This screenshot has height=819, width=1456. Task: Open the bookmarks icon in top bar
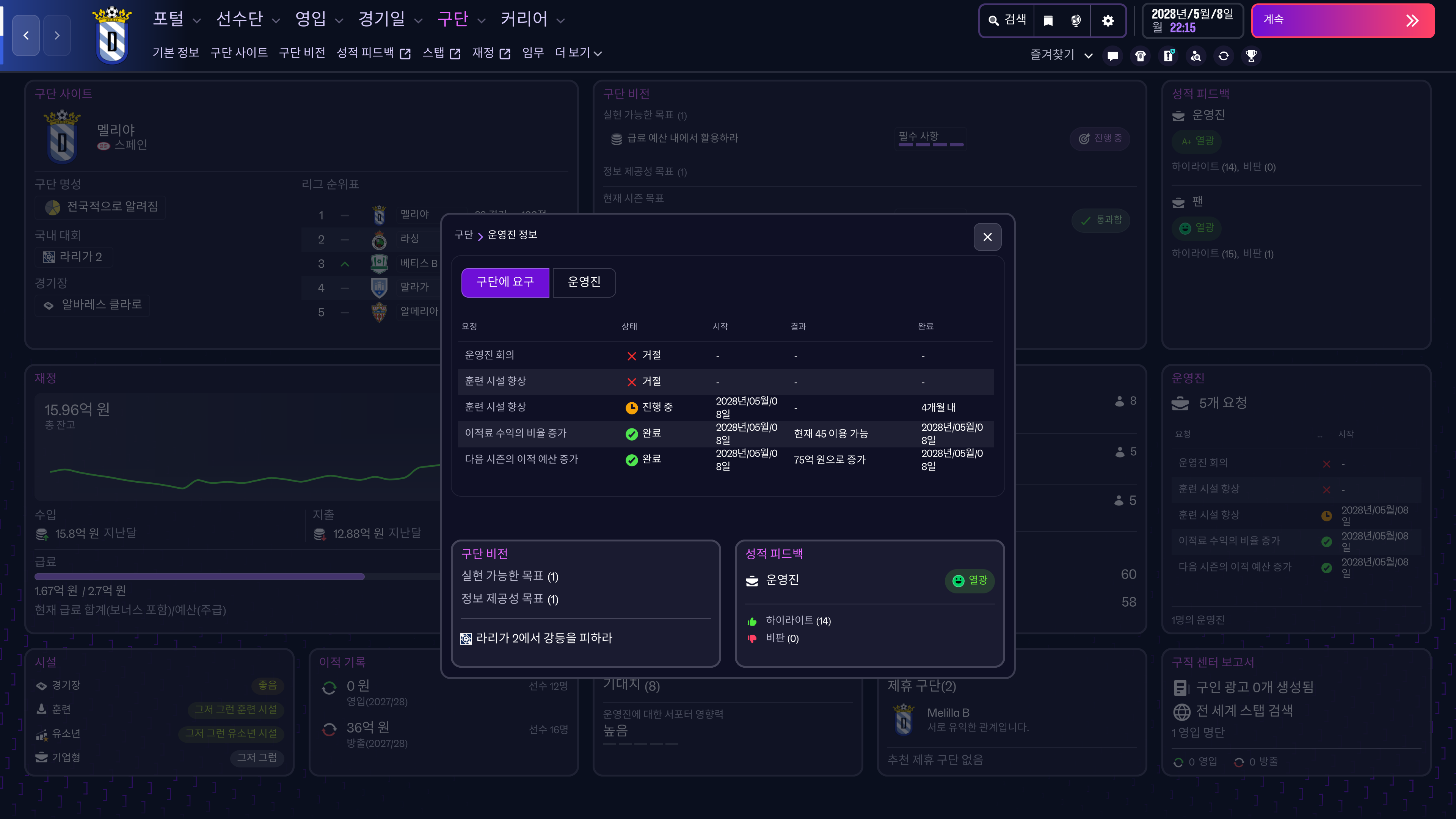(1048, 21)
